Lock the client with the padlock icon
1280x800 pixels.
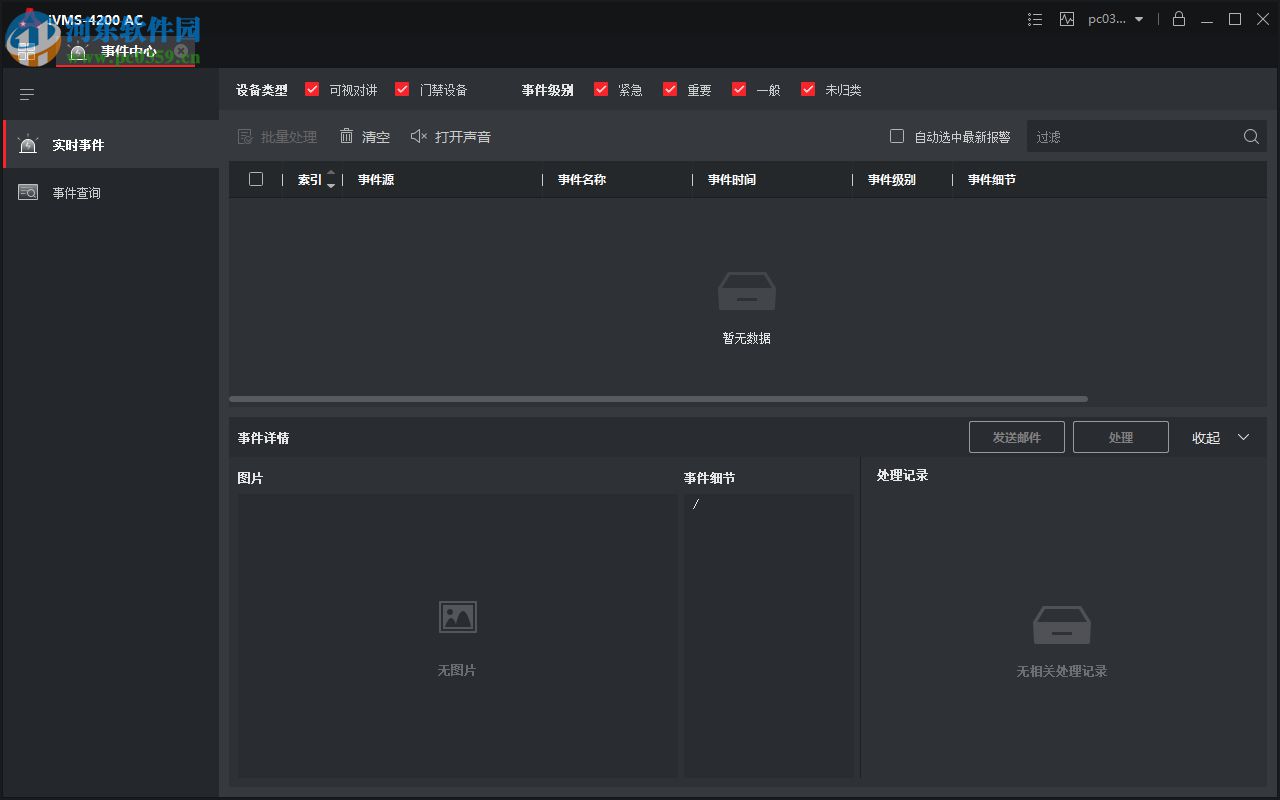[x=1179, y=18]
